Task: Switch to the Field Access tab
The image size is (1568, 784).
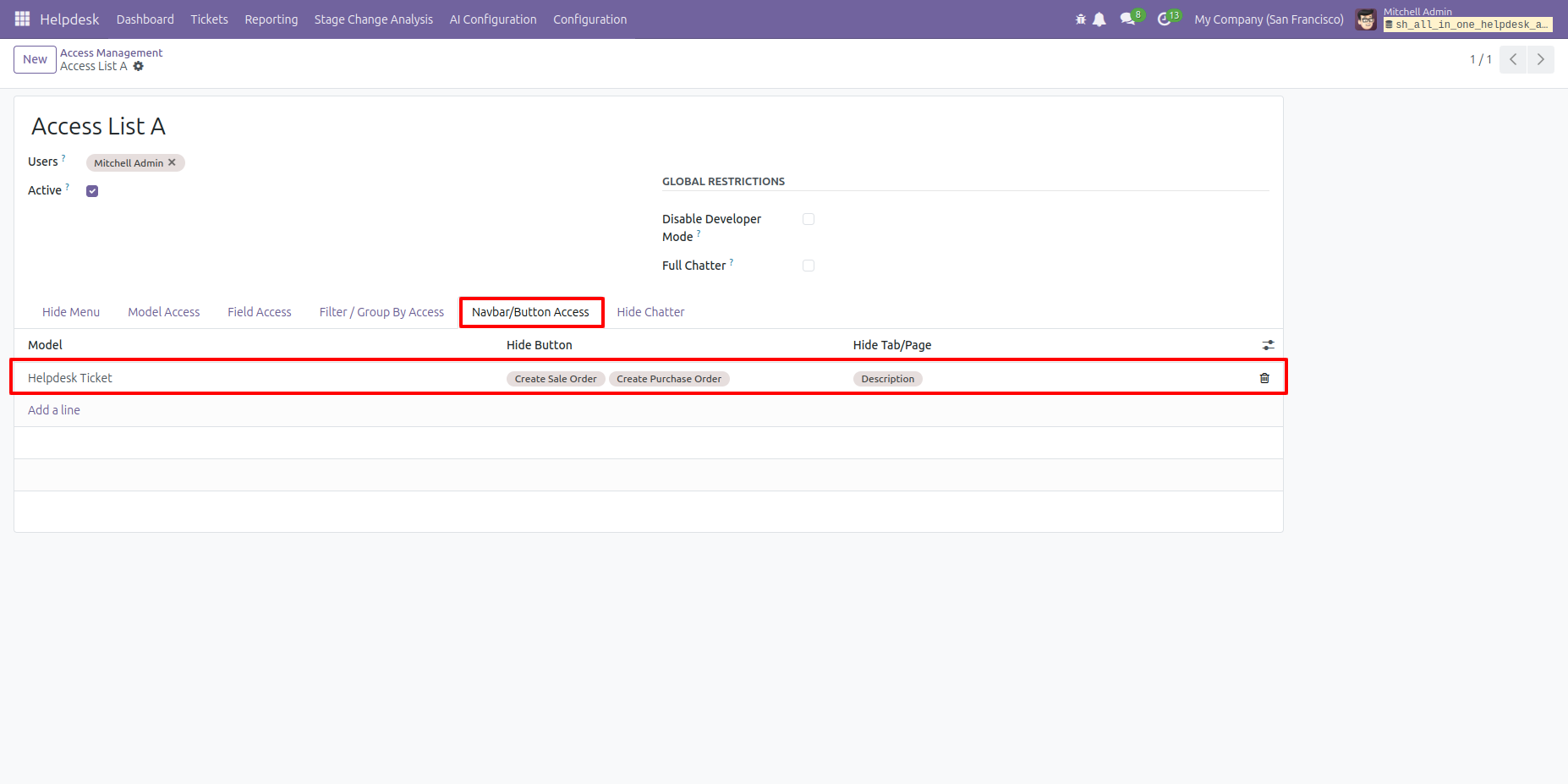Action: [x=259, y=312]
